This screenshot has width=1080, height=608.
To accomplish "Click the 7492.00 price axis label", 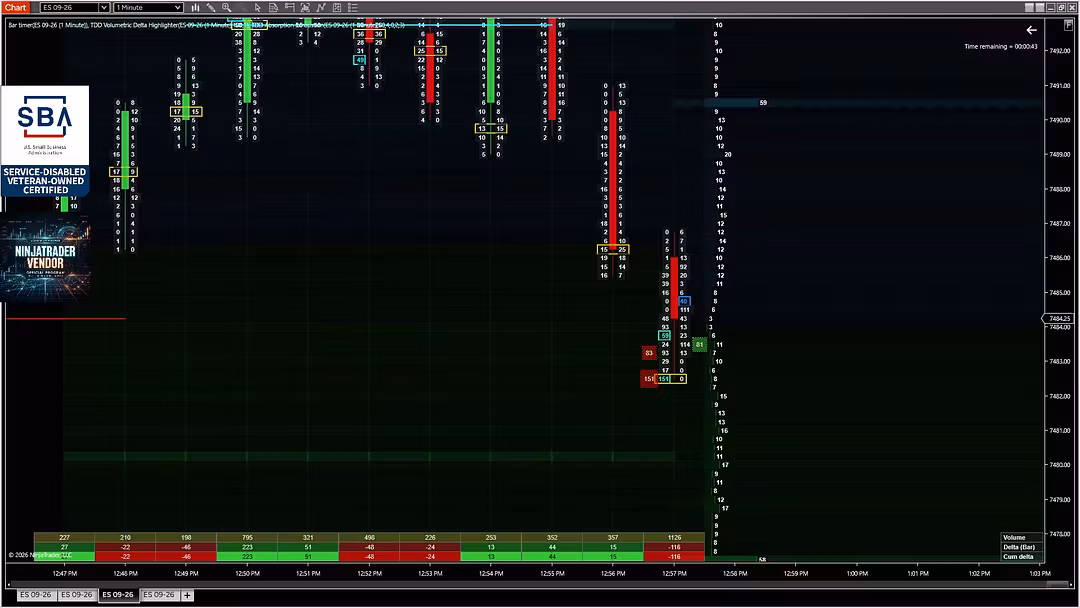I will pyautogui.click(x=1059, y=51).
